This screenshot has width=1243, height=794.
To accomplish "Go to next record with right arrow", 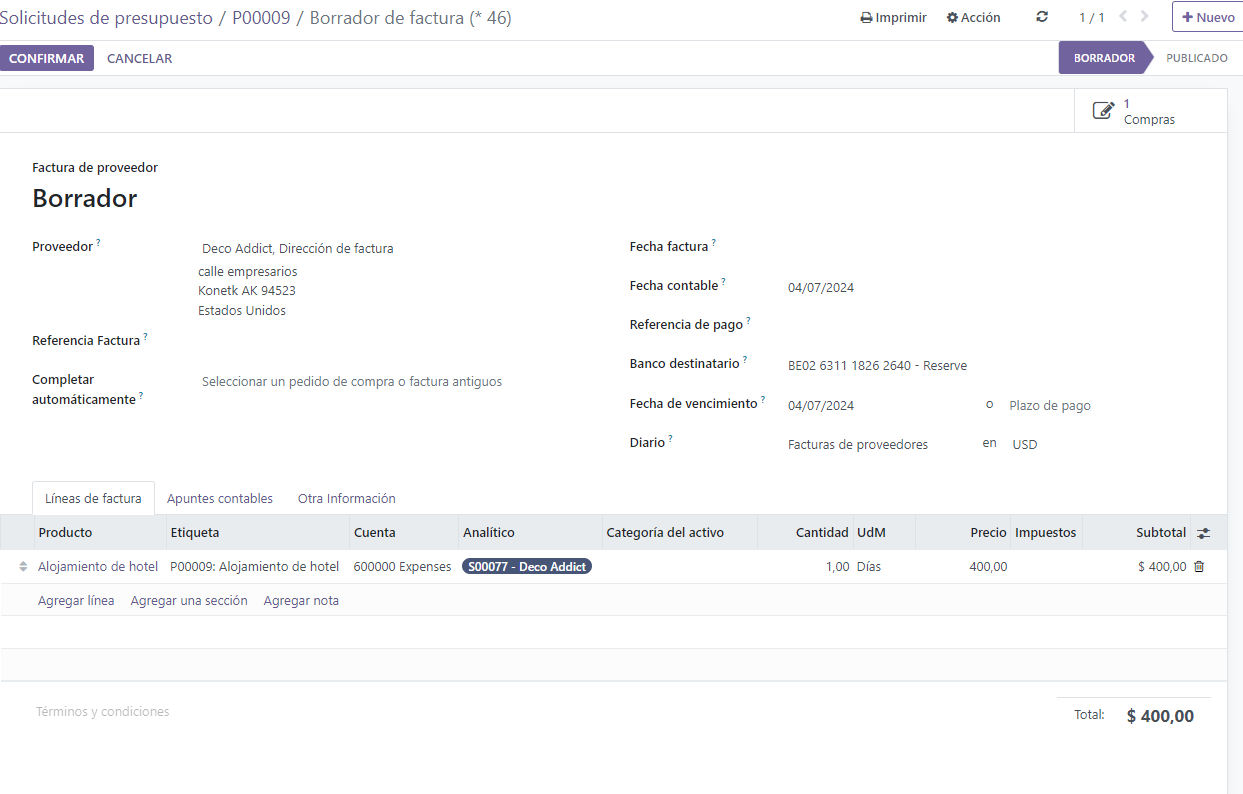I will pos(1146,17).
